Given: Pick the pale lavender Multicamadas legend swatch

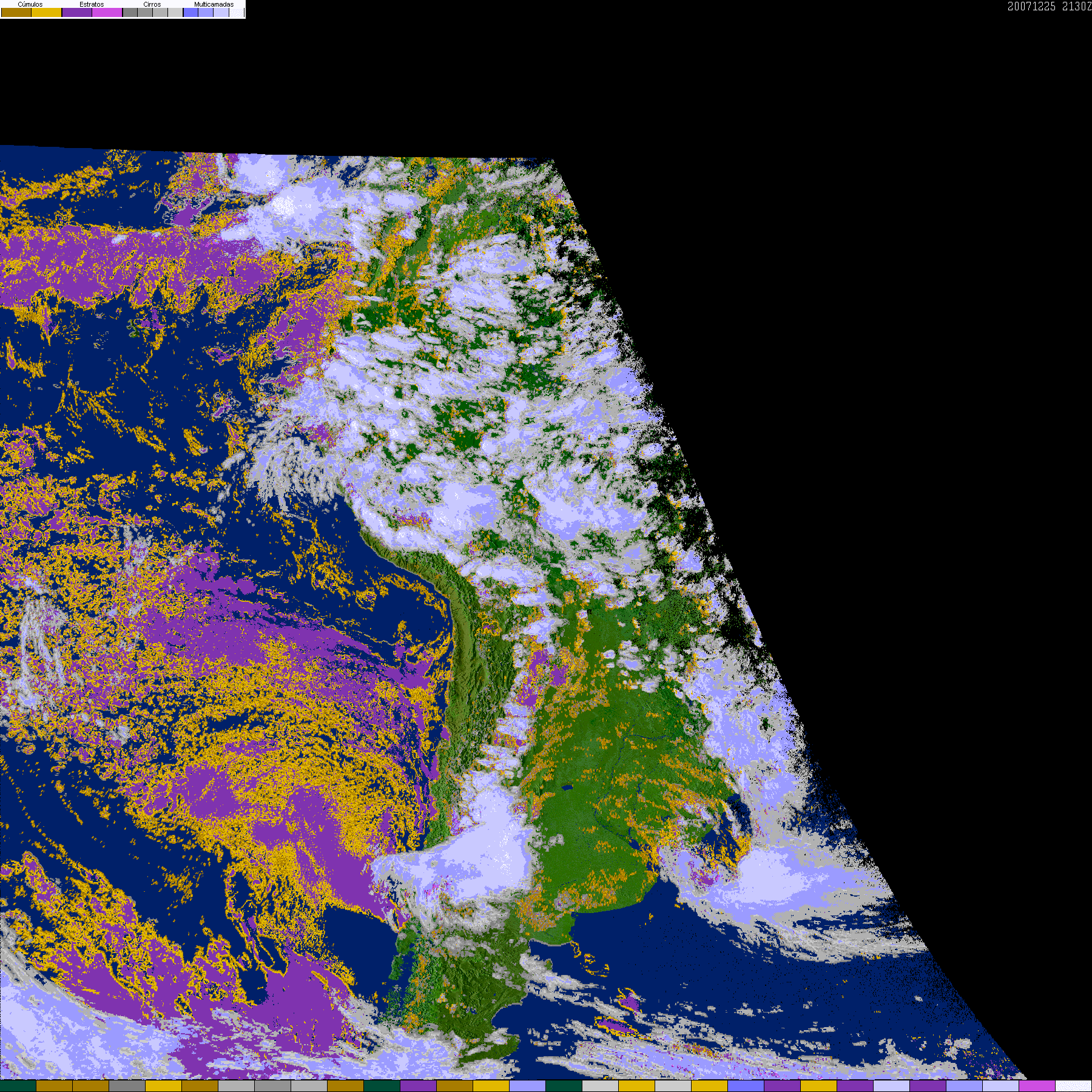Looking at the screenshot, I should (221, 13).
